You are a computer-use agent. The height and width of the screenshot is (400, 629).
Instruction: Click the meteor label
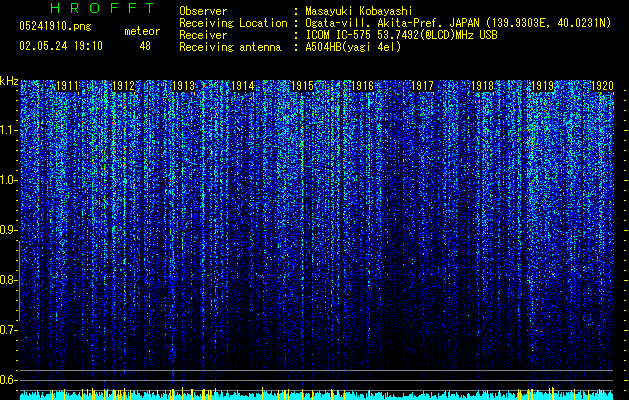[x=142, y=31]
